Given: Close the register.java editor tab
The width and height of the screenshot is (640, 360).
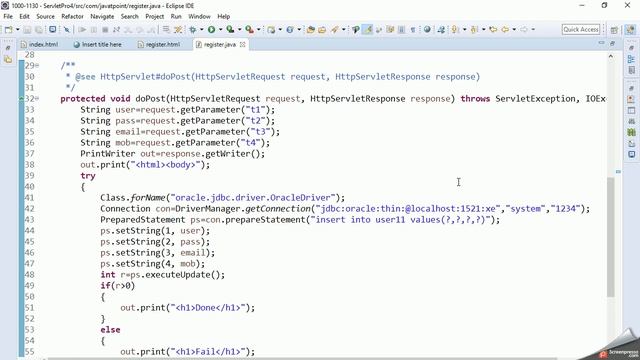Looking at the screenshot, I should tap(242, 44).
